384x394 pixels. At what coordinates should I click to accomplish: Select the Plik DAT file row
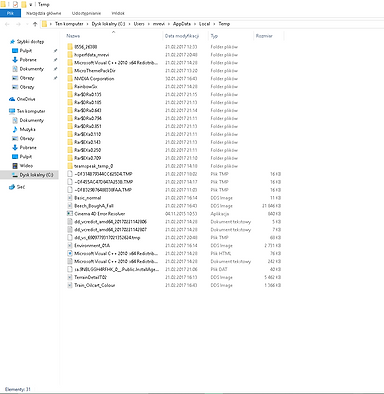tap(174, 269)
